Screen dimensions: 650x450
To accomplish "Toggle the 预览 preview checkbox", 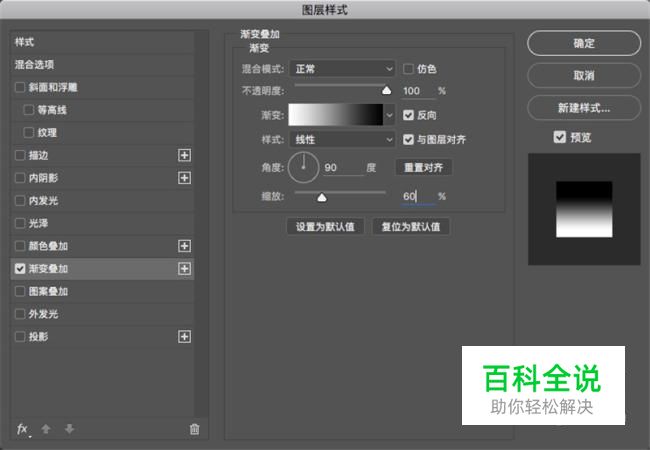I will tap(560, 137).
